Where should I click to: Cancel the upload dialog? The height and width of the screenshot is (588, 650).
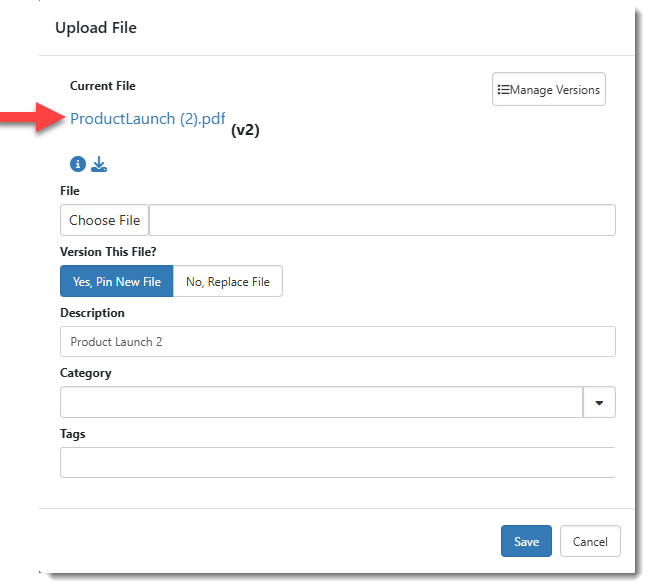pyautogui.click(x=590, y=541)
